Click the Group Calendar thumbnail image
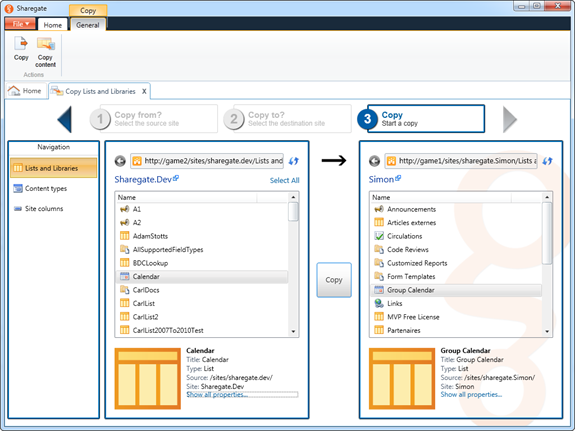Image resolution: width=575 pixels, height=431 pixels. point(402,379)
